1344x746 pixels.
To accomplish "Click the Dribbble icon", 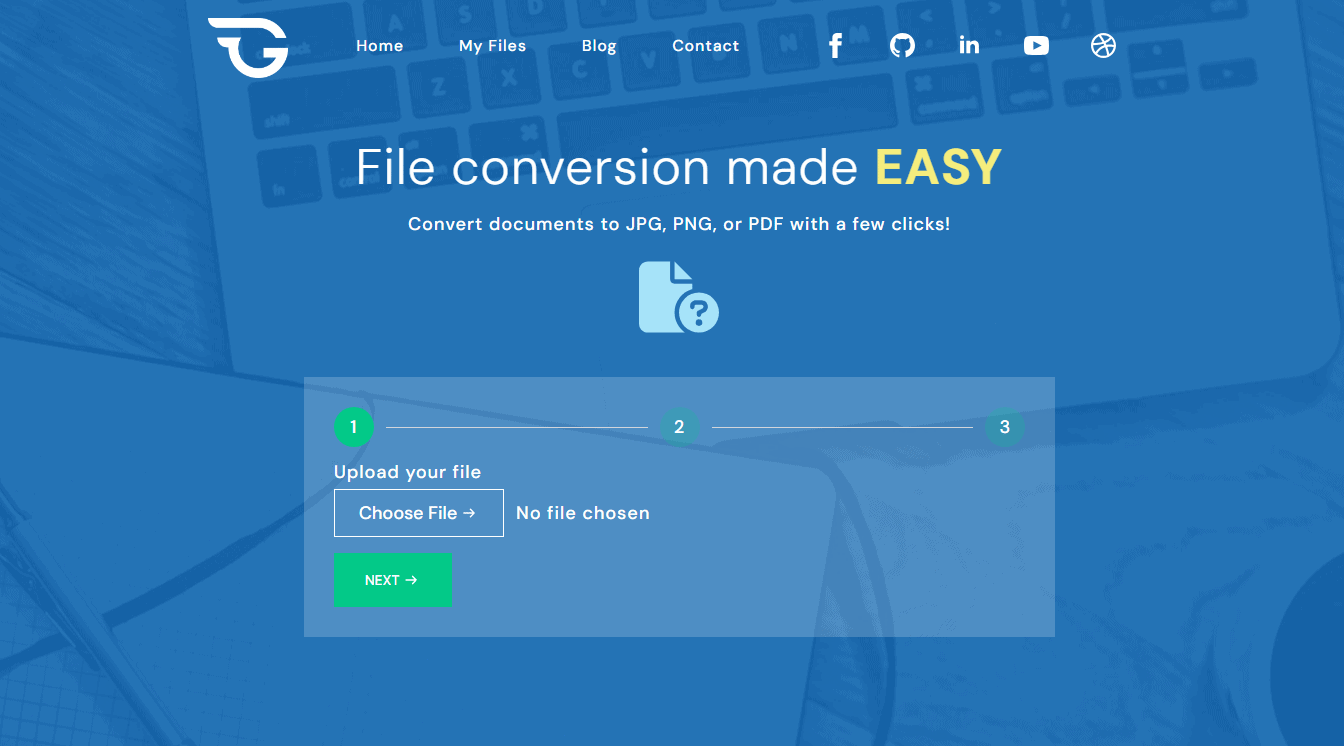I will [x=1103, y=45].
